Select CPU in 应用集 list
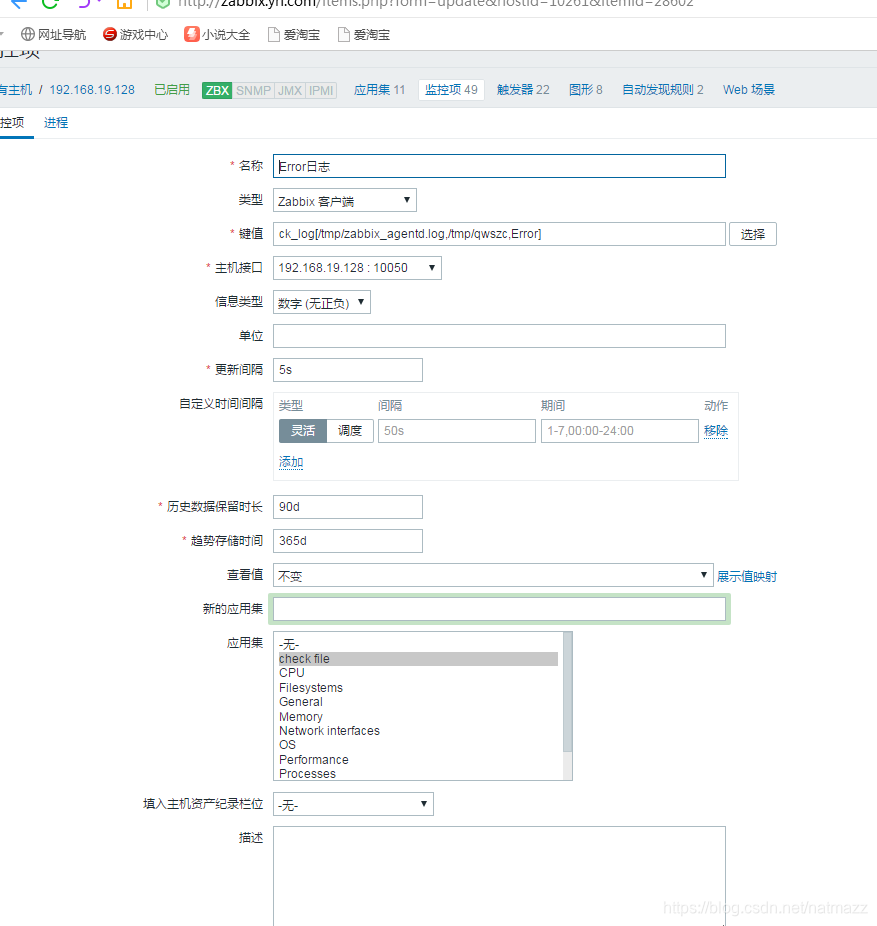 pyautogui.click(x=418, y=673)
